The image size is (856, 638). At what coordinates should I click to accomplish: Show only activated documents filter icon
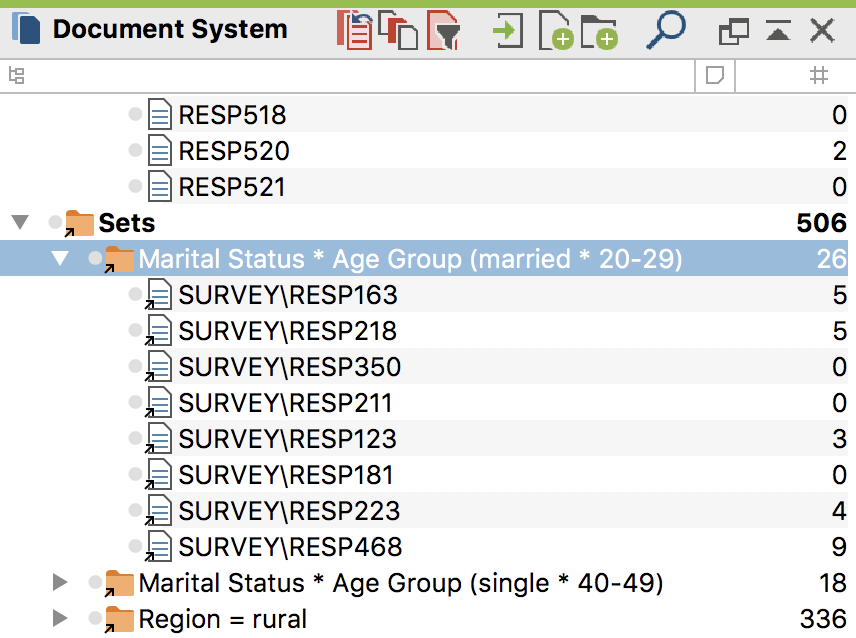pyautogui.click(x=443, y=31)
